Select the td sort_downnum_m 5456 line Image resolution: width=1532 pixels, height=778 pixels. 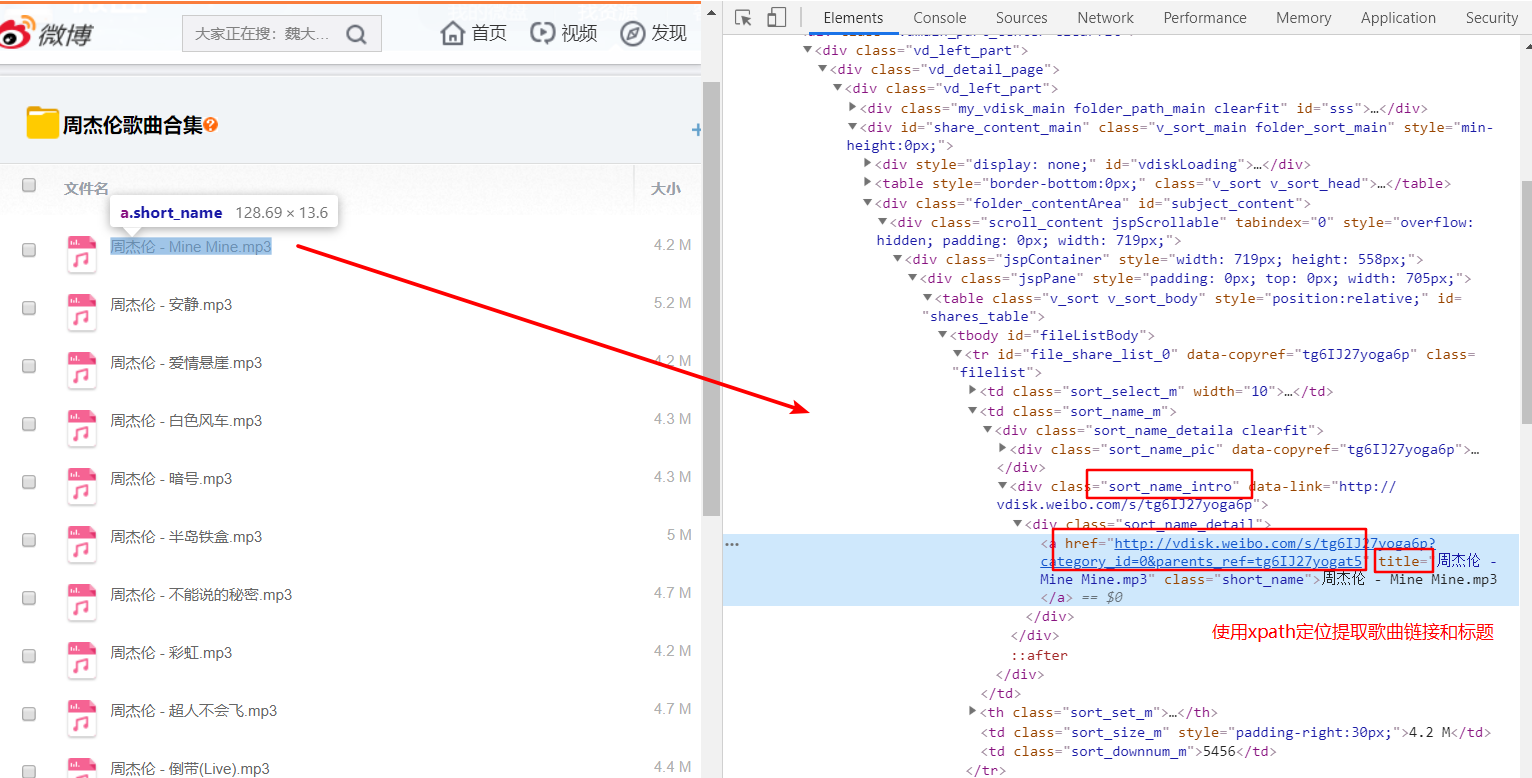point(1126,751)
